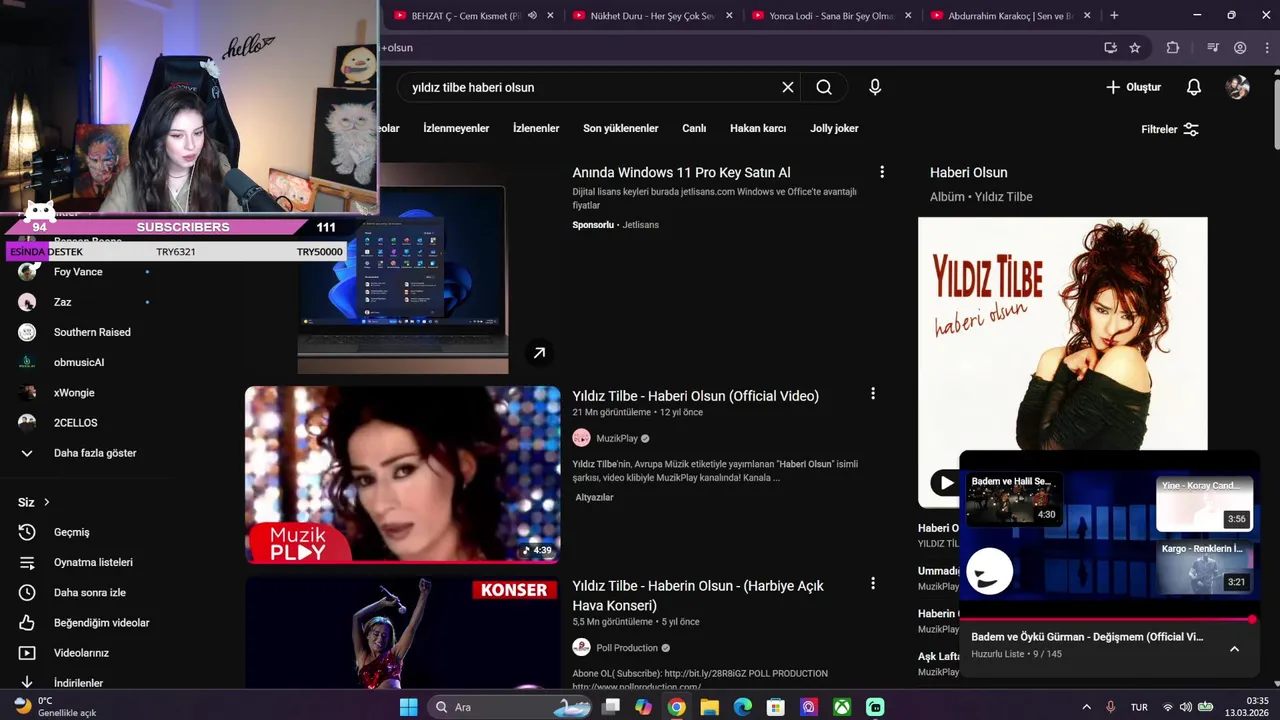Viewport: 1280px width, 720px height.
Task: Open İndirilenler downloads in the sidebar
Action: [78, 682]
